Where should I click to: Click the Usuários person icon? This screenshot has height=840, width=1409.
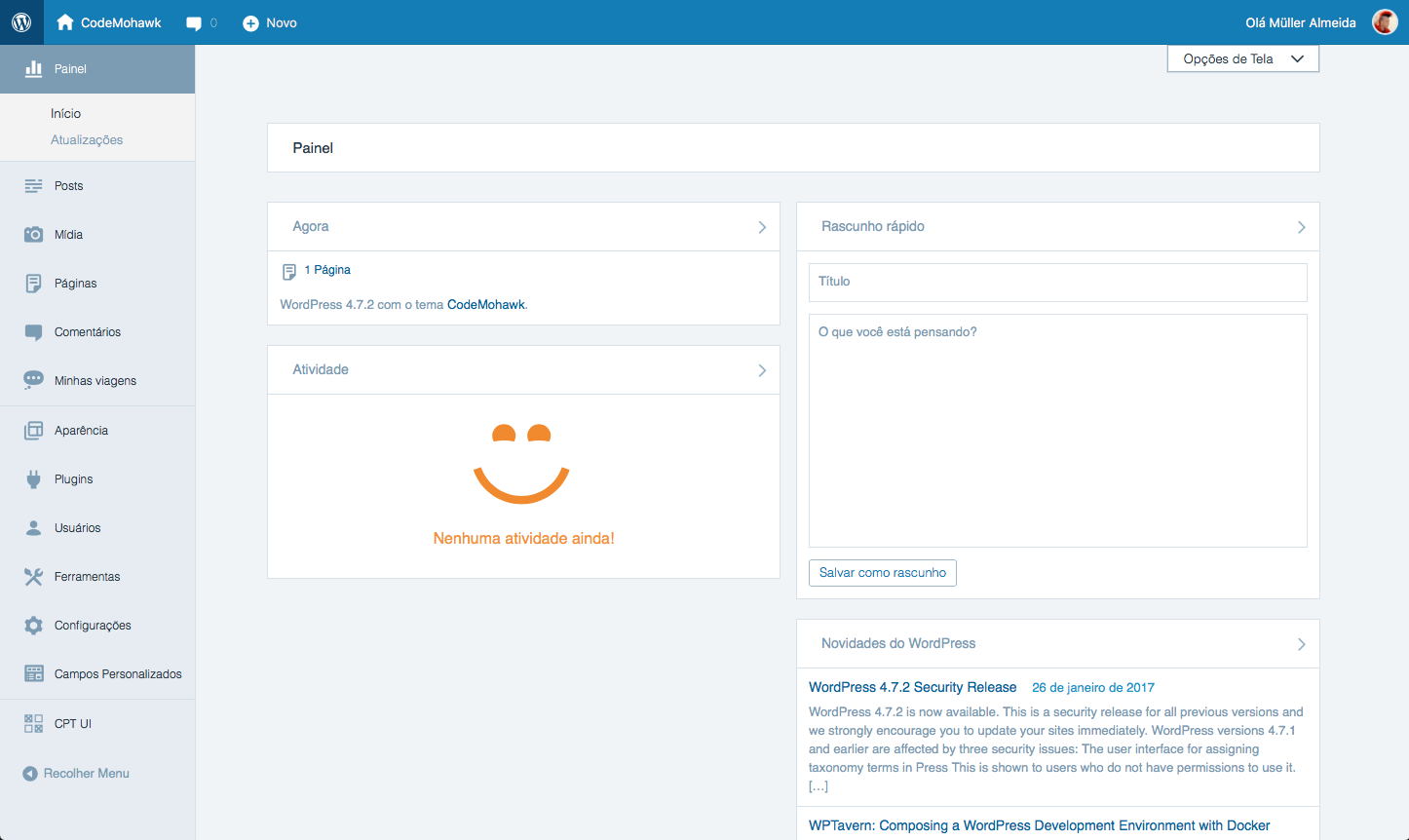point(33,528)
